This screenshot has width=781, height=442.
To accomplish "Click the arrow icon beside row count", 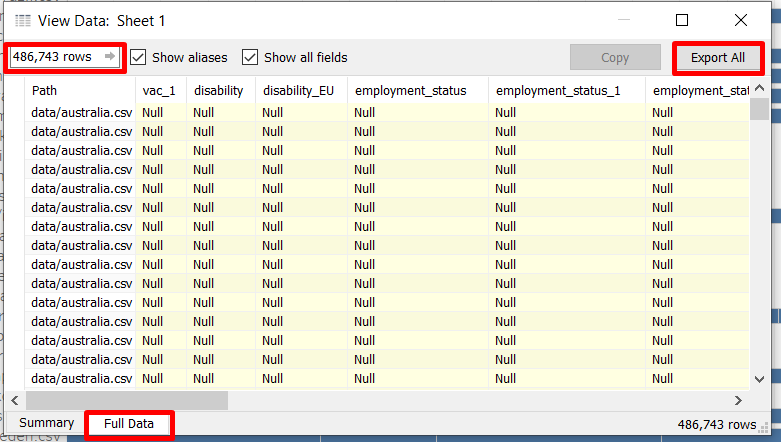I will [x=110, y=56].
